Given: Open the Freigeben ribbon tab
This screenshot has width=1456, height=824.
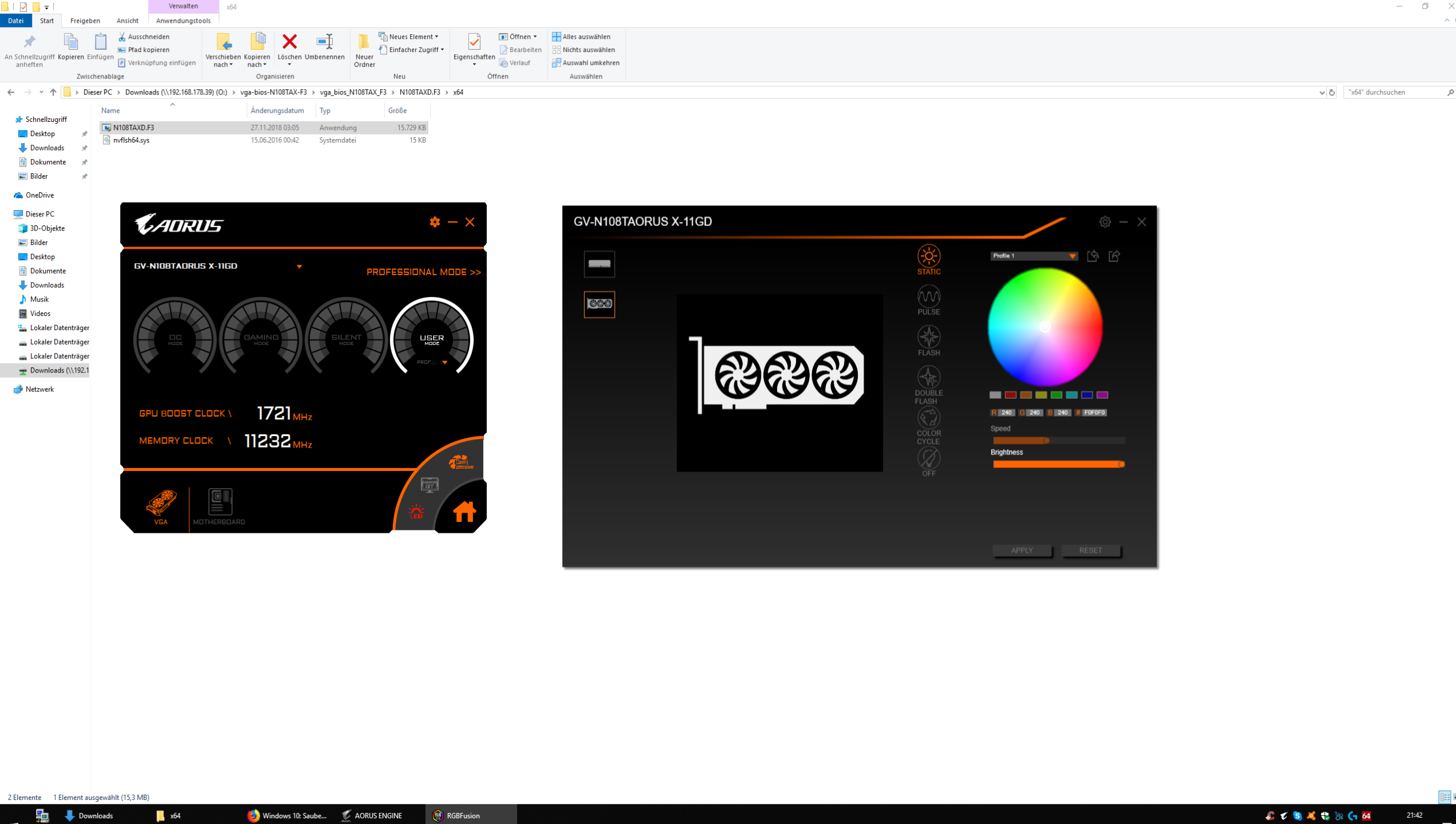Looking at the screenshot, I should [x=85, y=21].
